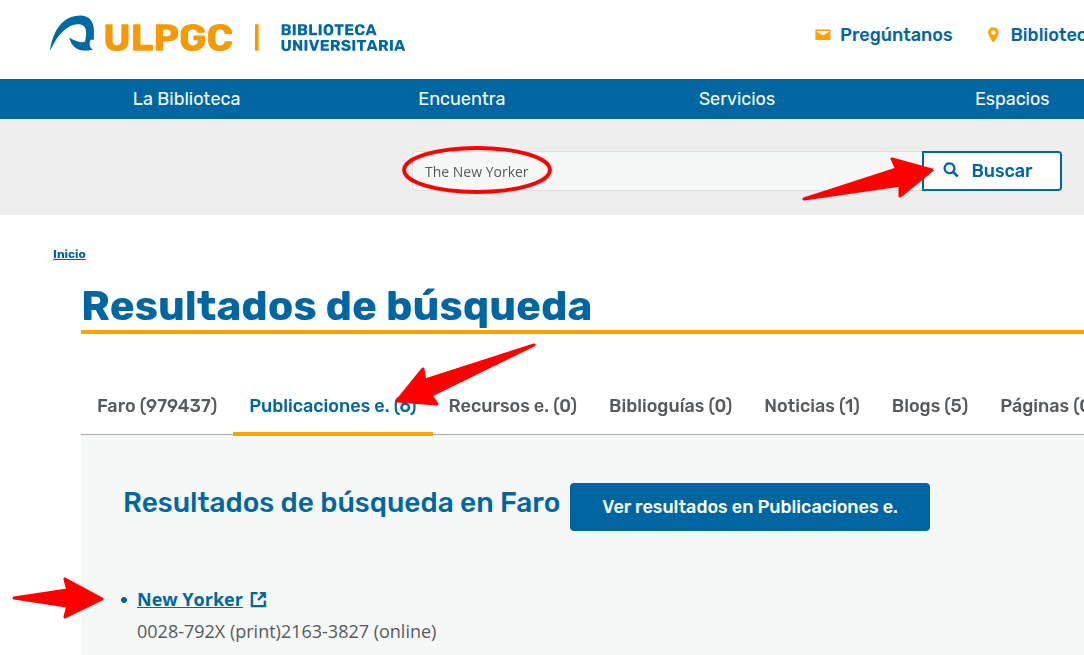View the Noticias tab

click(x=811, y=406)
